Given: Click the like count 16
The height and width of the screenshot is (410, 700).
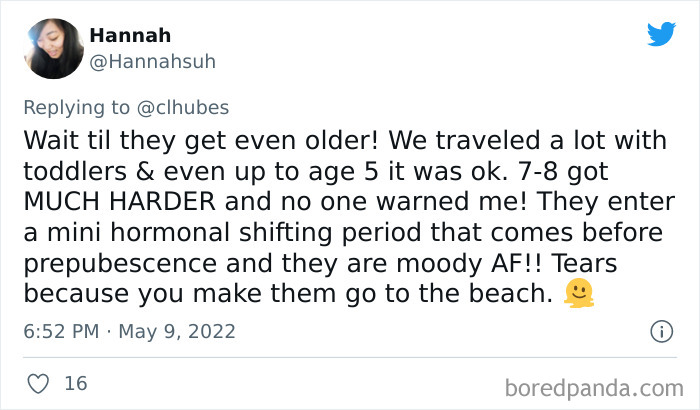Looking at the screenshot, I should point(75,383).
